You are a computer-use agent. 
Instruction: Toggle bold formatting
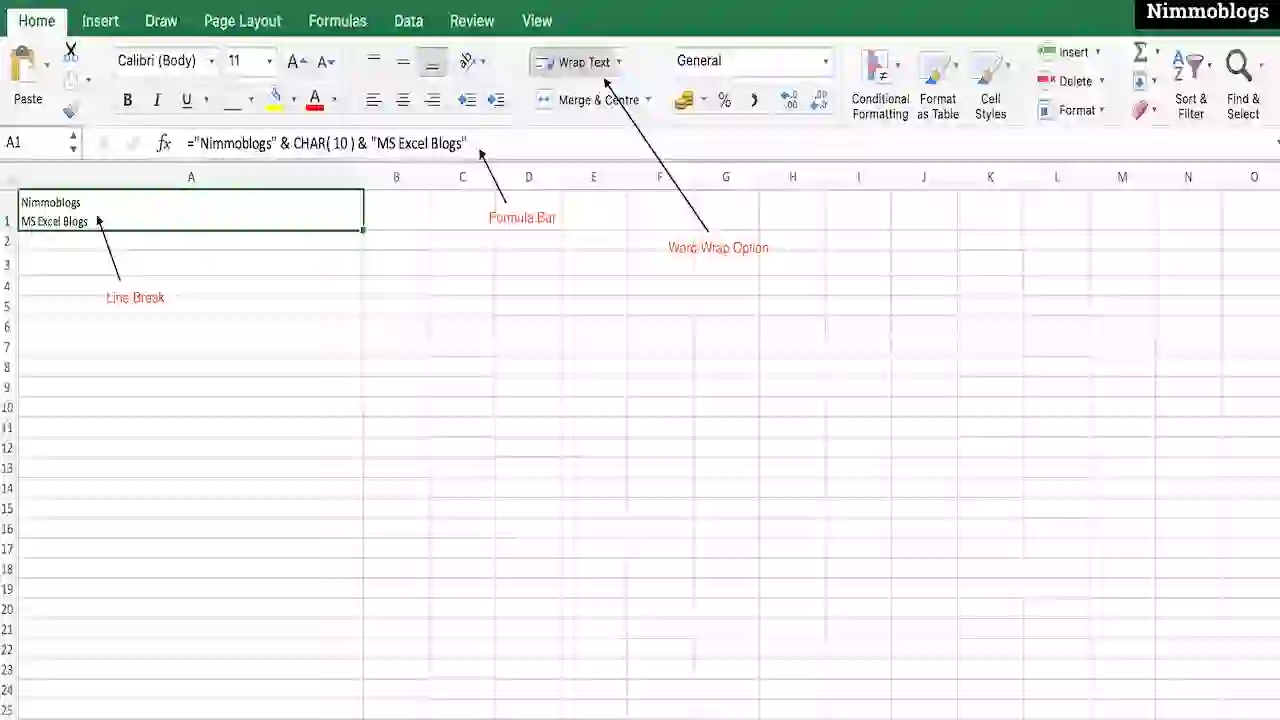coord(127,99)
